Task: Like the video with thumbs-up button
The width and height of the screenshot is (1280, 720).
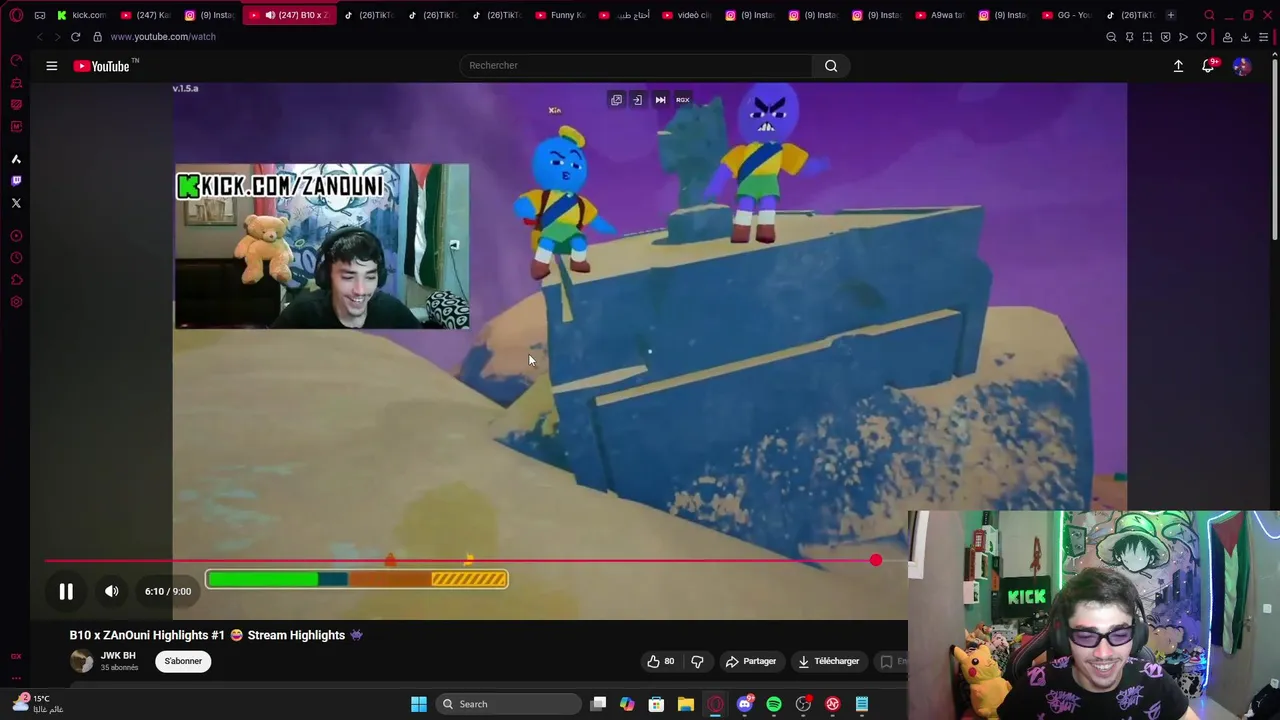Action: [660, 661]
